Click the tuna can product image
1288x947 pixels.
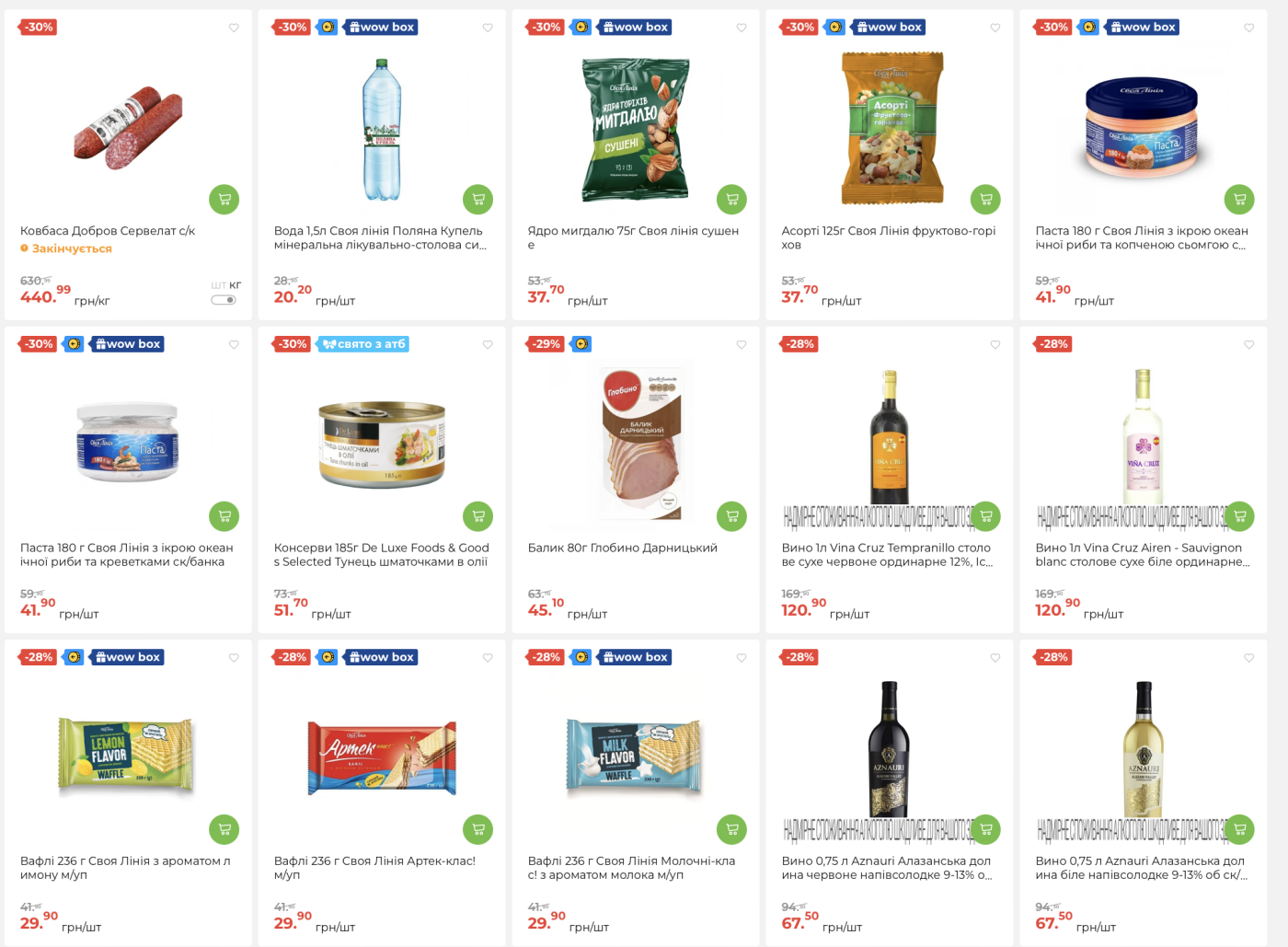[x=382, y=445]
